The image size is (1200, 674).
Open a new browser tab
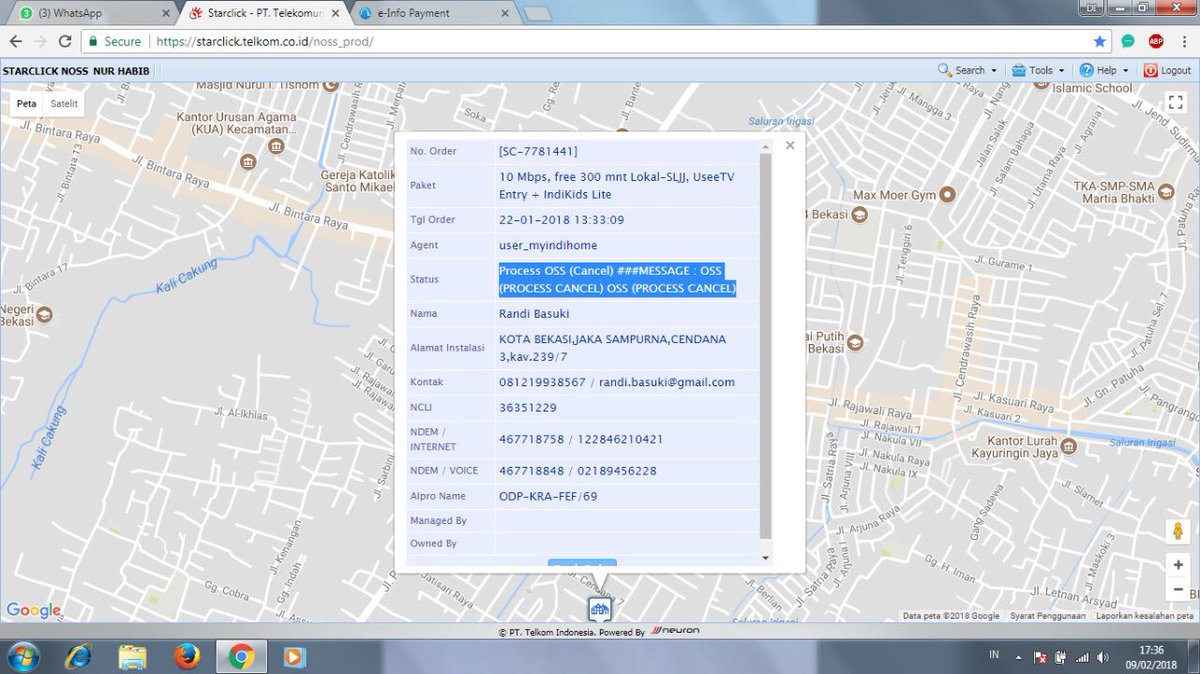tap(536, 14)
